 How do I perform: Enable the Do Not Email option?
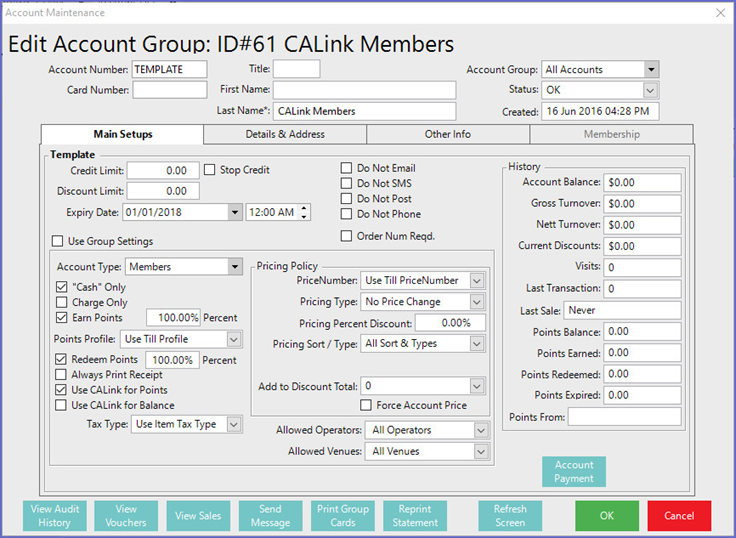coord(346,168)
